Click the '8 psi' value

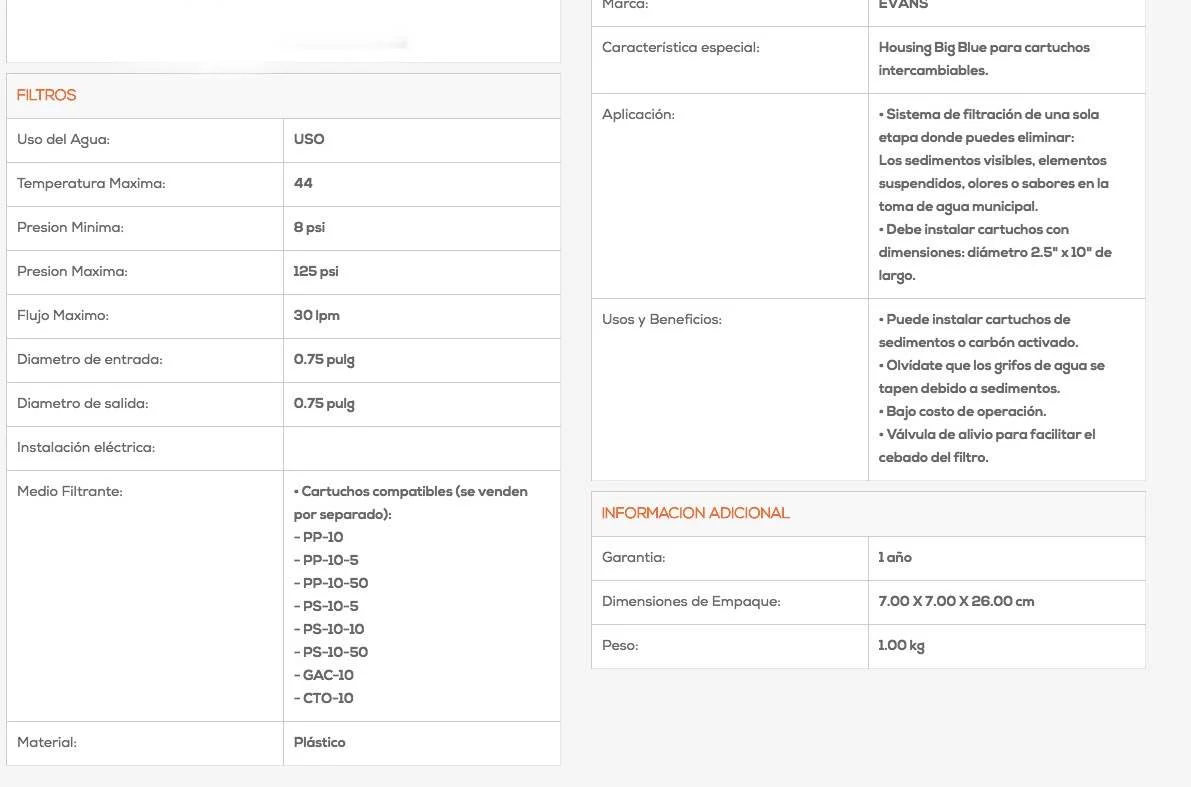click(x=309, y=227)
